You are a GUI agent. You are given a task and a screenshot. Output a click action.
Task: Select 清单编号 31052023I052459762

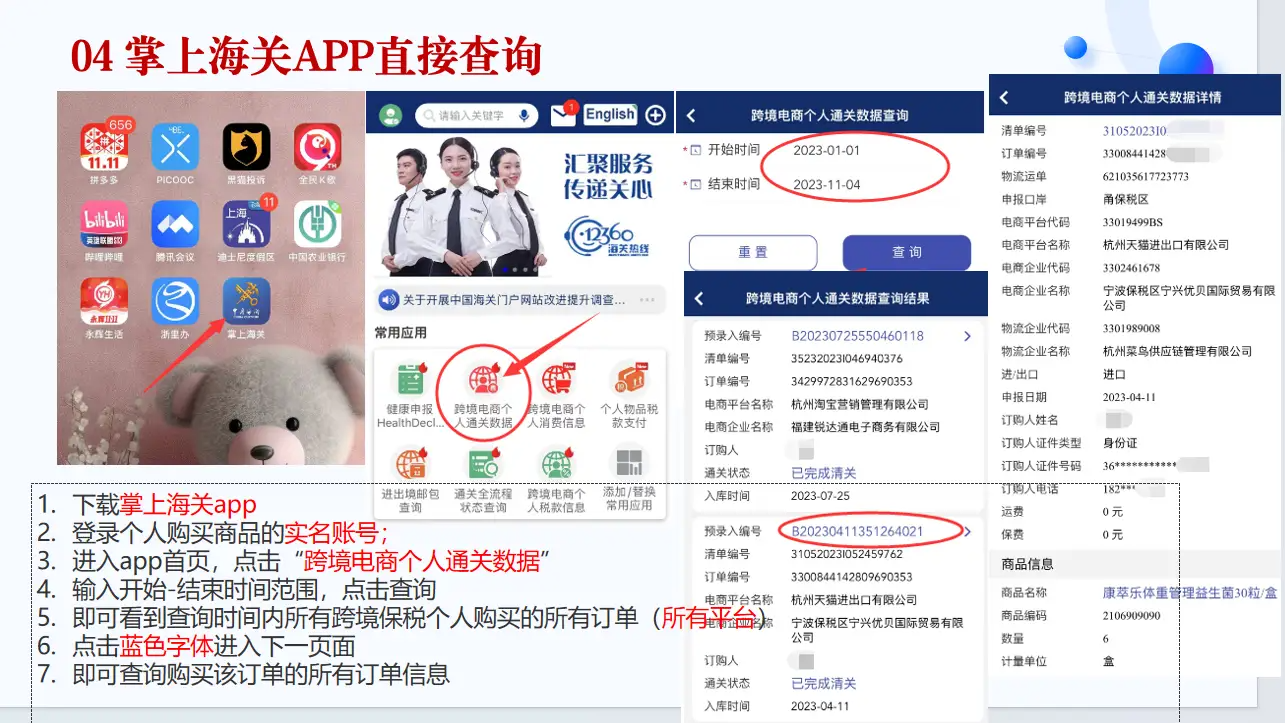point(847,555)
